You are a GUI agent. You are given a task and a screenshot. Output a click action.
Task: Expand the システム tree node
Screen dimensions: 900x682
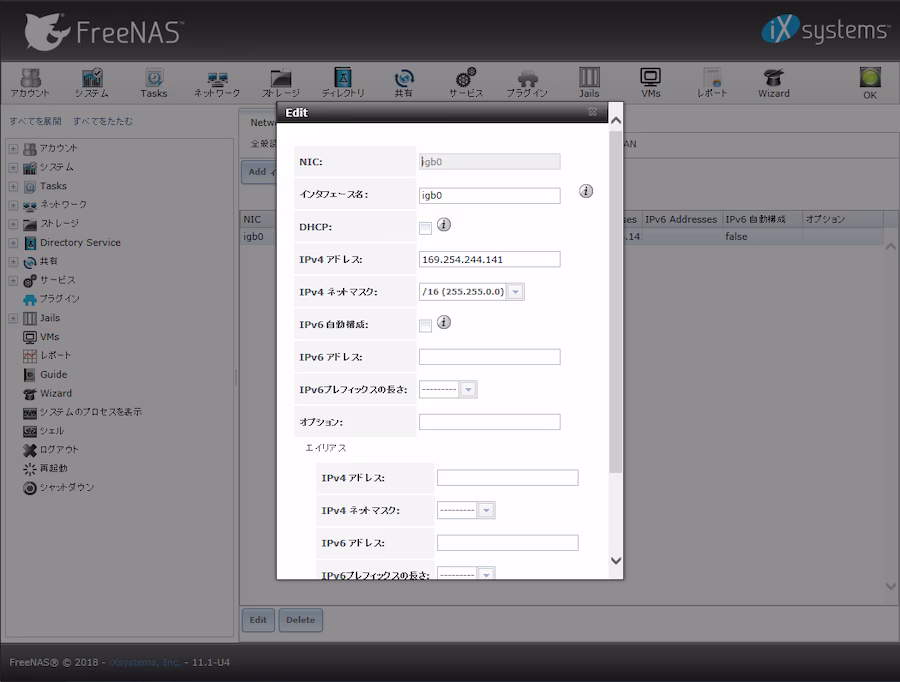click(13, 168)
